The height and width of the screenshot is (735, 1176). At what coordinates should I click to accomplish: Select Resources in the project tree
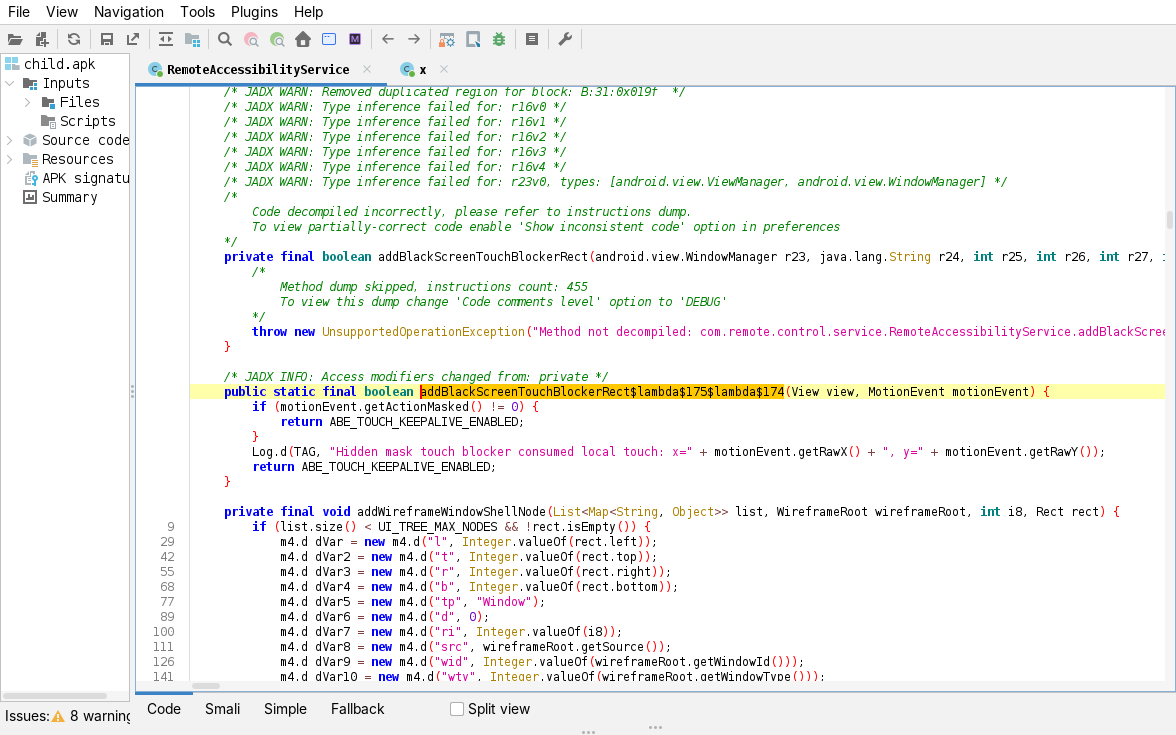pos(77,159)
